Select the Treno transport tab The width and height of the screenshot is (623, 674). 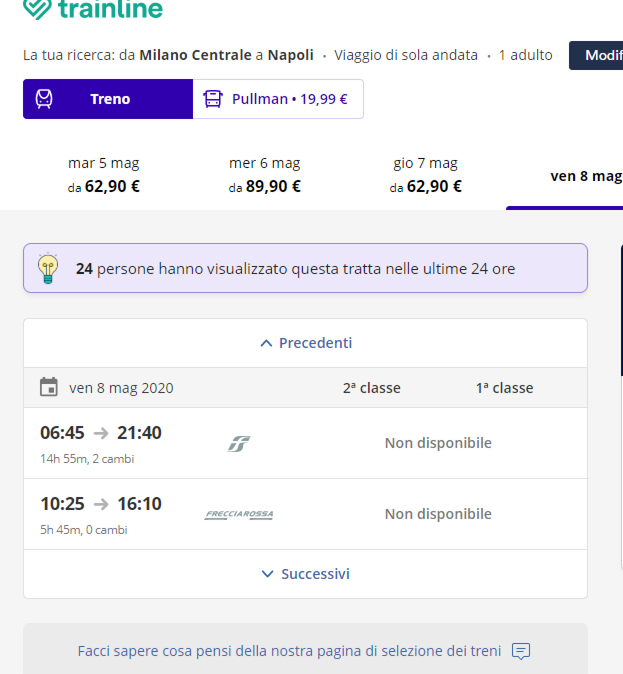(x=108, y=99)
